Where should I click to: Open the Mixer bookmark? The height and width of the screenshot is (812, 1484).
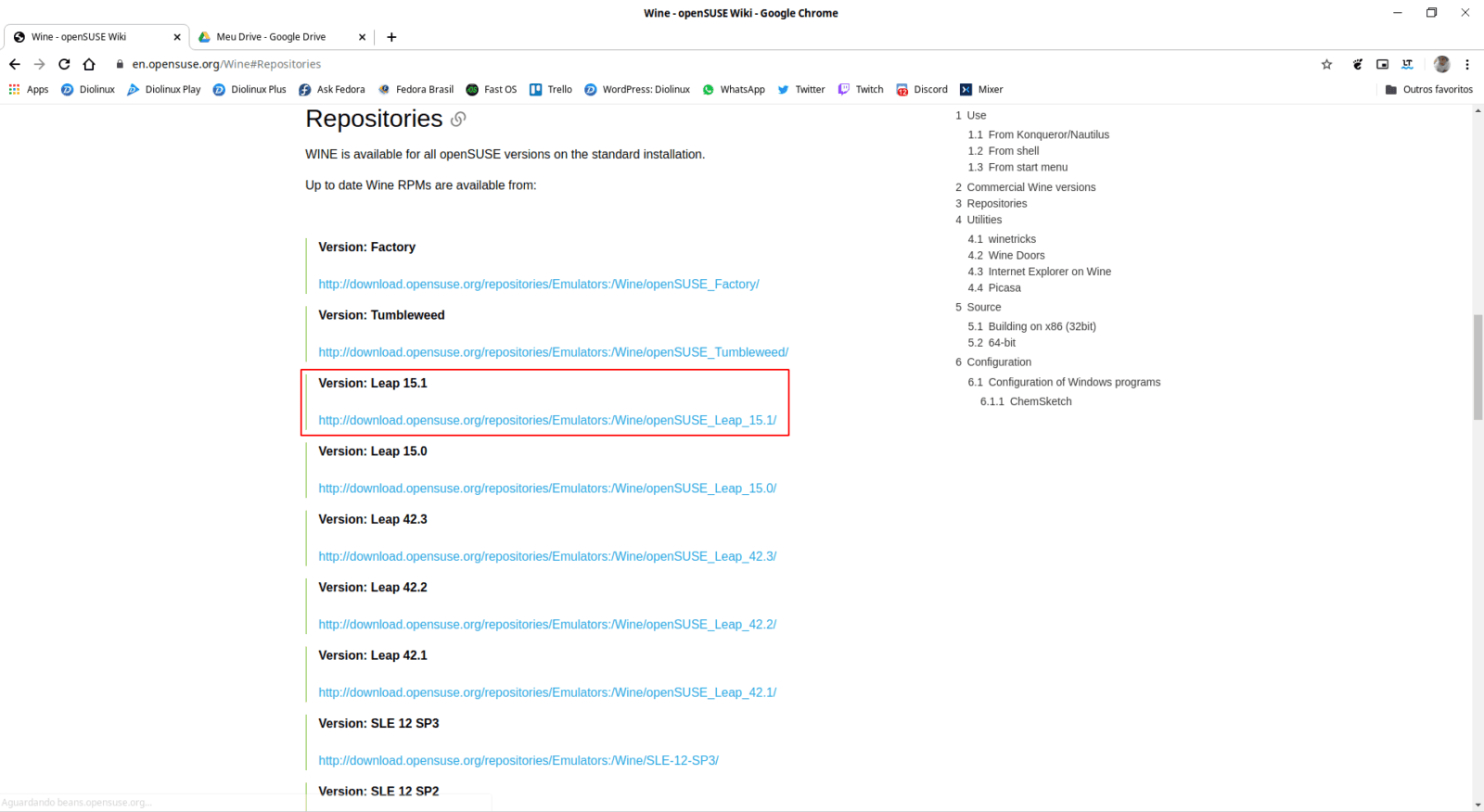pyautogui.click(x=981, y=90)
